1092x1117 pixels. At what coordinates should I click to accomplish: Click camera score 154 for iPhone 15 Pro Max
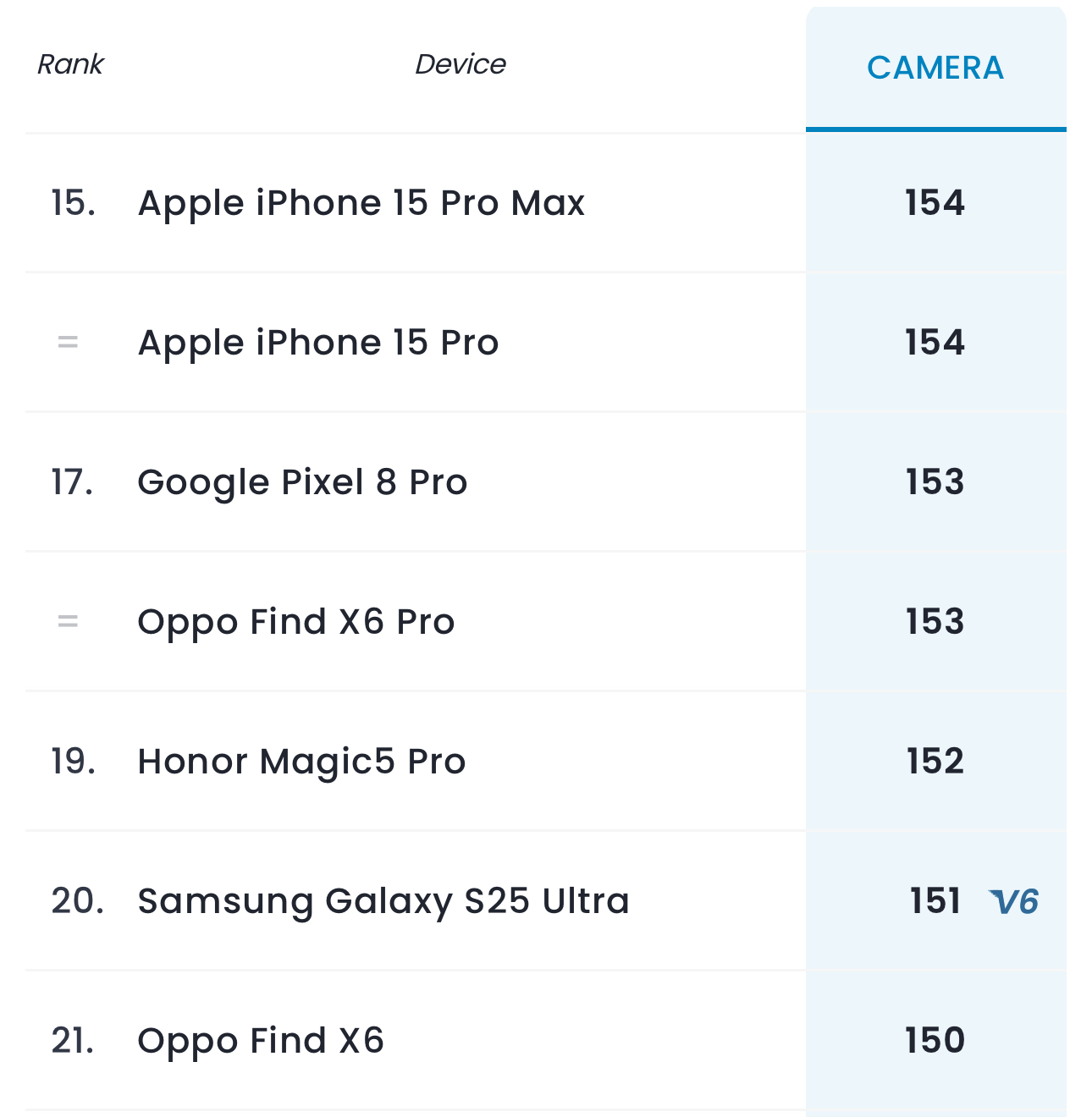click(x=935, y=203)
